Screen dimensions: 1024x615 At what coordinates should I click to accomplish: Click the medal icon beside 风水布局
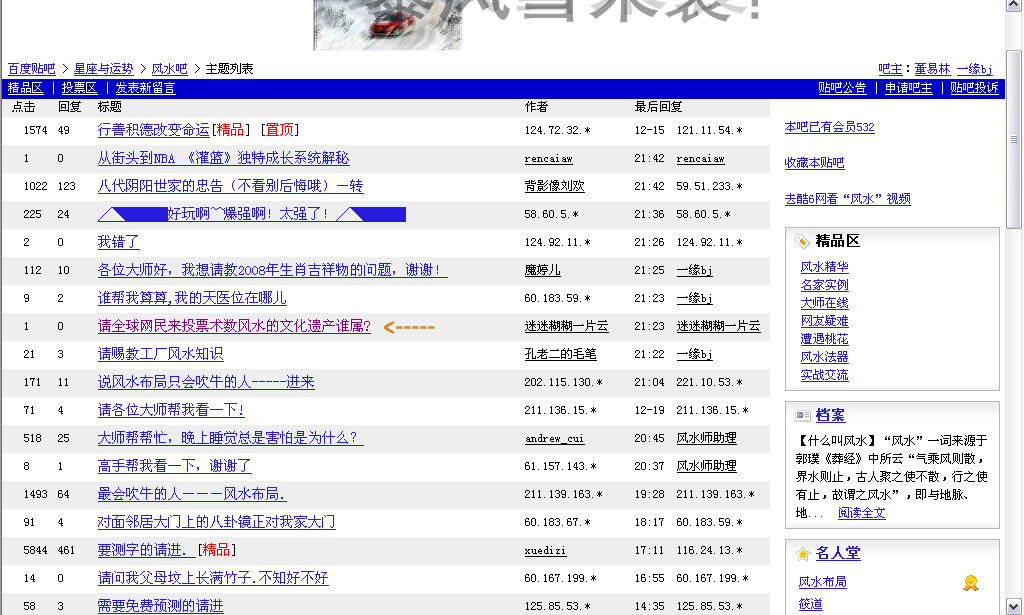point(969,582)
